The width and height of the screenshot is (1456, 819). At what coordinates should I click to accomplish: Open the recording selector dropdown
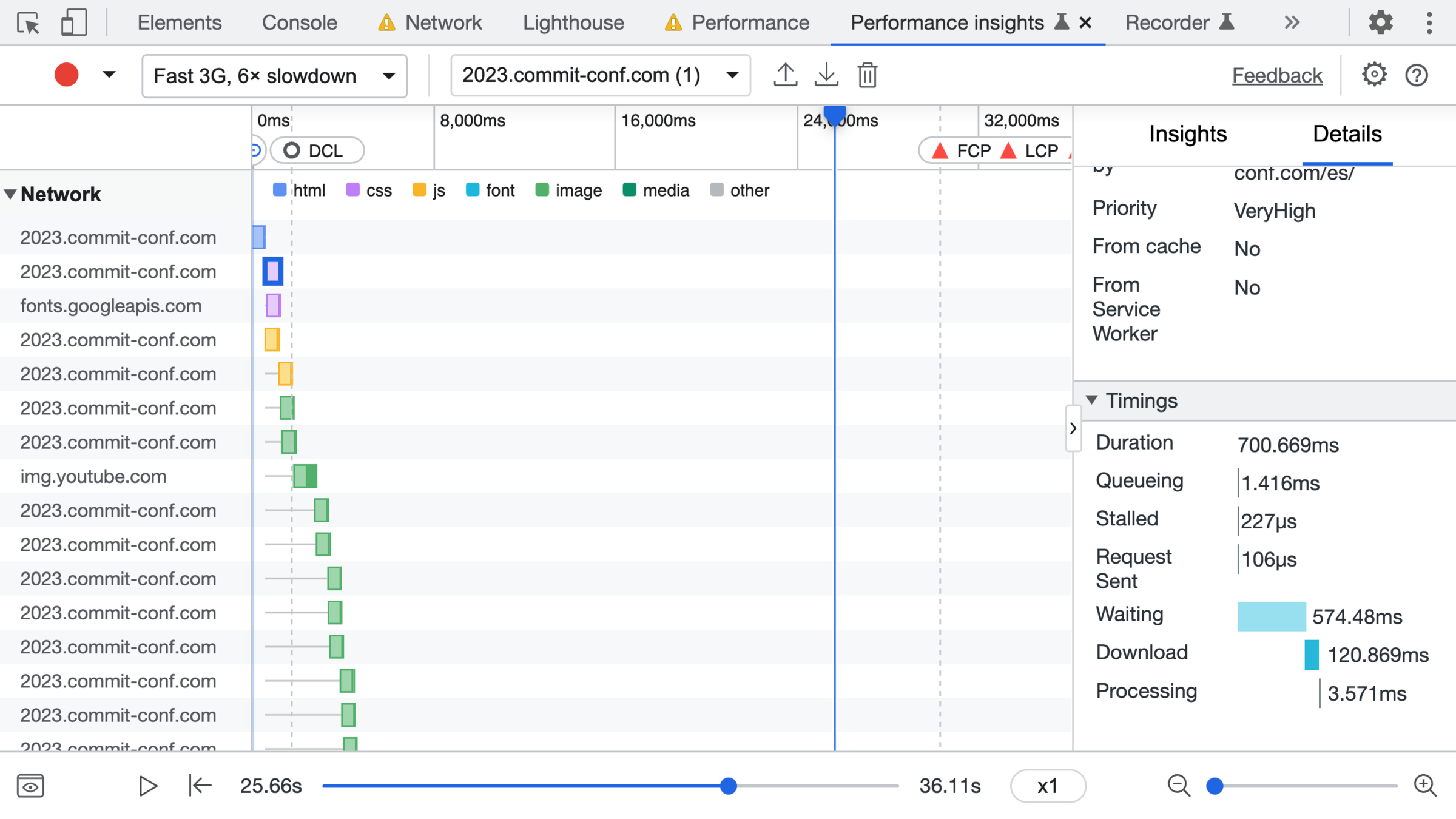[600, 75]
